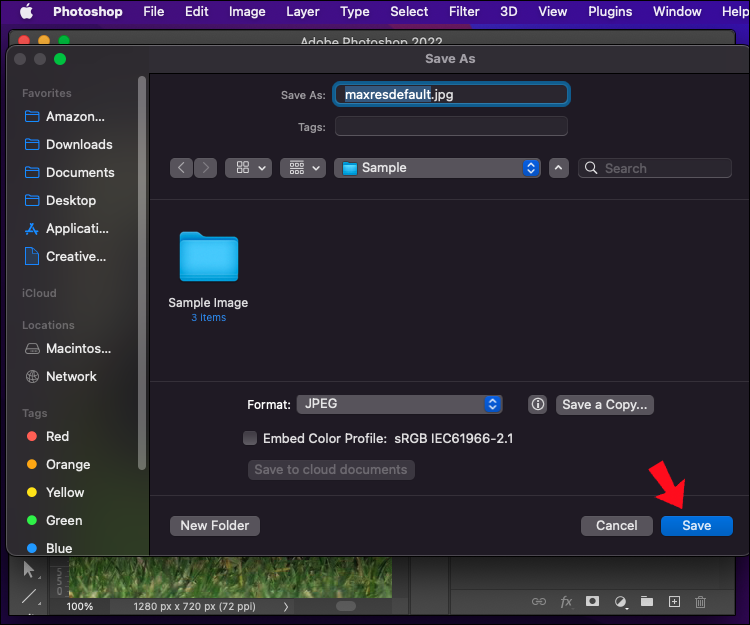Open the icon view options dropdown
This screenshot has height=625, width=750.
point(249,168)
